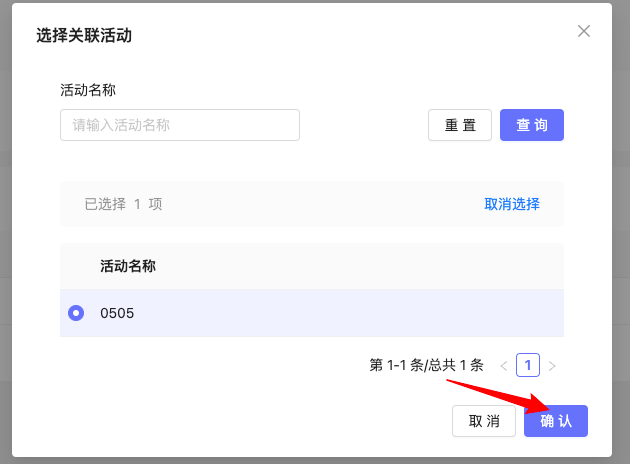Click the dimmed backdrop outside the dialog
This screenshot has width=630, height=464.
click(x=621, y=250)
